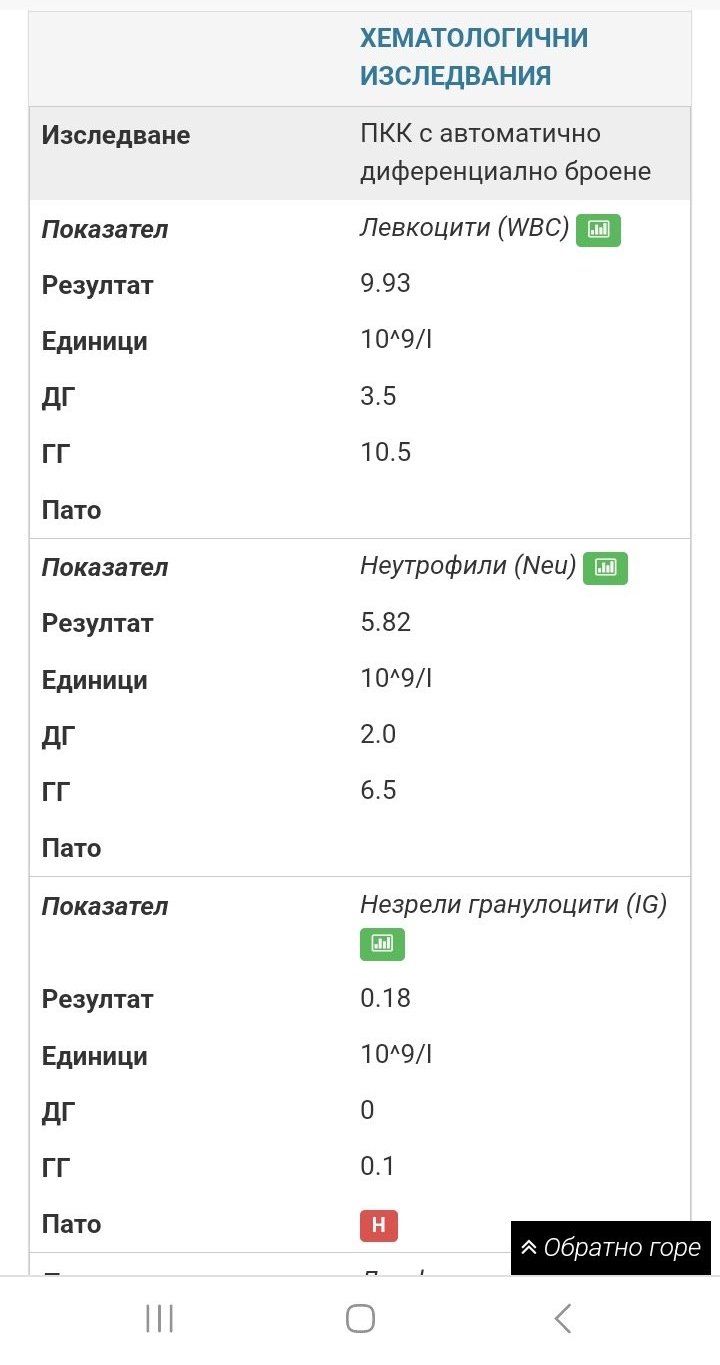Tap the red H pathology flag
Image resolution: width=720 pixels, height=1365 pixels.
pyautogui.click(x=379, y=1225)
